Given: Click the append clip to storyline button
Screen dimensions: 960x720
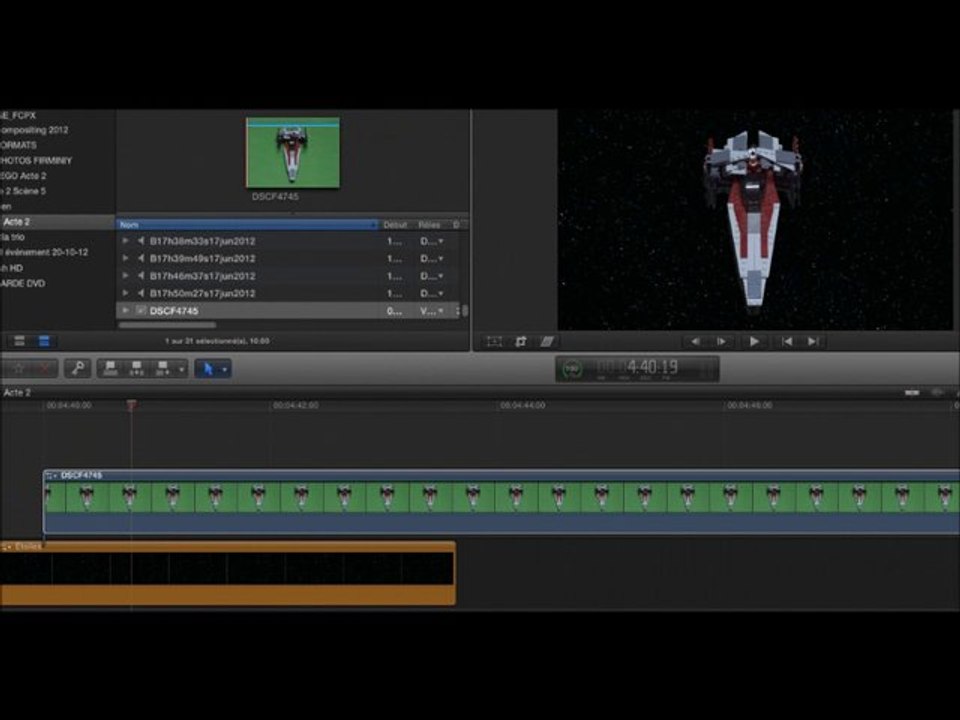Looking at the screenshot, I should tap(162, 368).
